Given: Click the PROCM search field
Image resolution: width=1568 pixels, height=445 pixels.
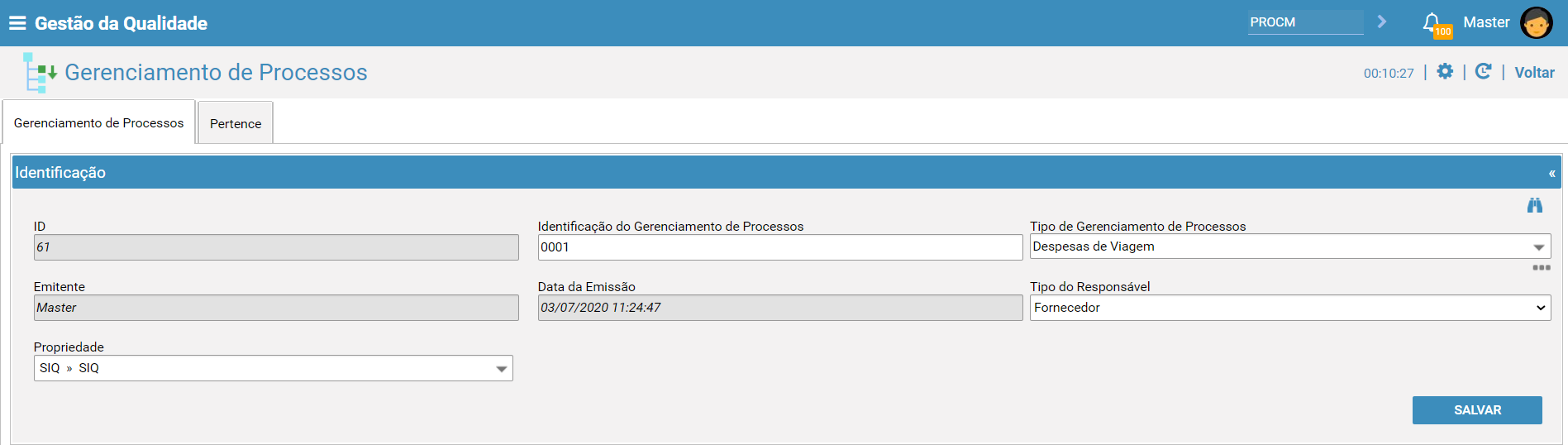Looking at the screenshot, I should [x=1305, y=22].
